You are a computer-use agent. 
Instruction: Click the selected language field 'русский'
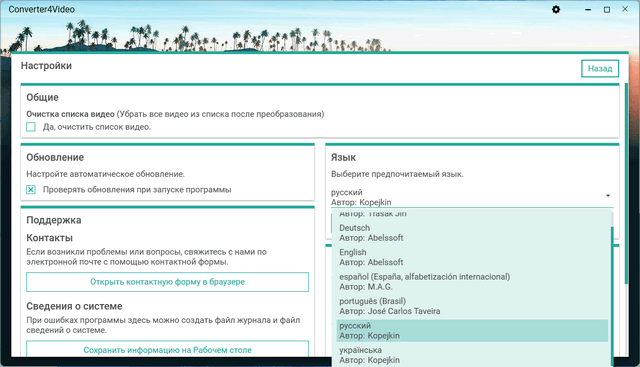pos(472,197)
